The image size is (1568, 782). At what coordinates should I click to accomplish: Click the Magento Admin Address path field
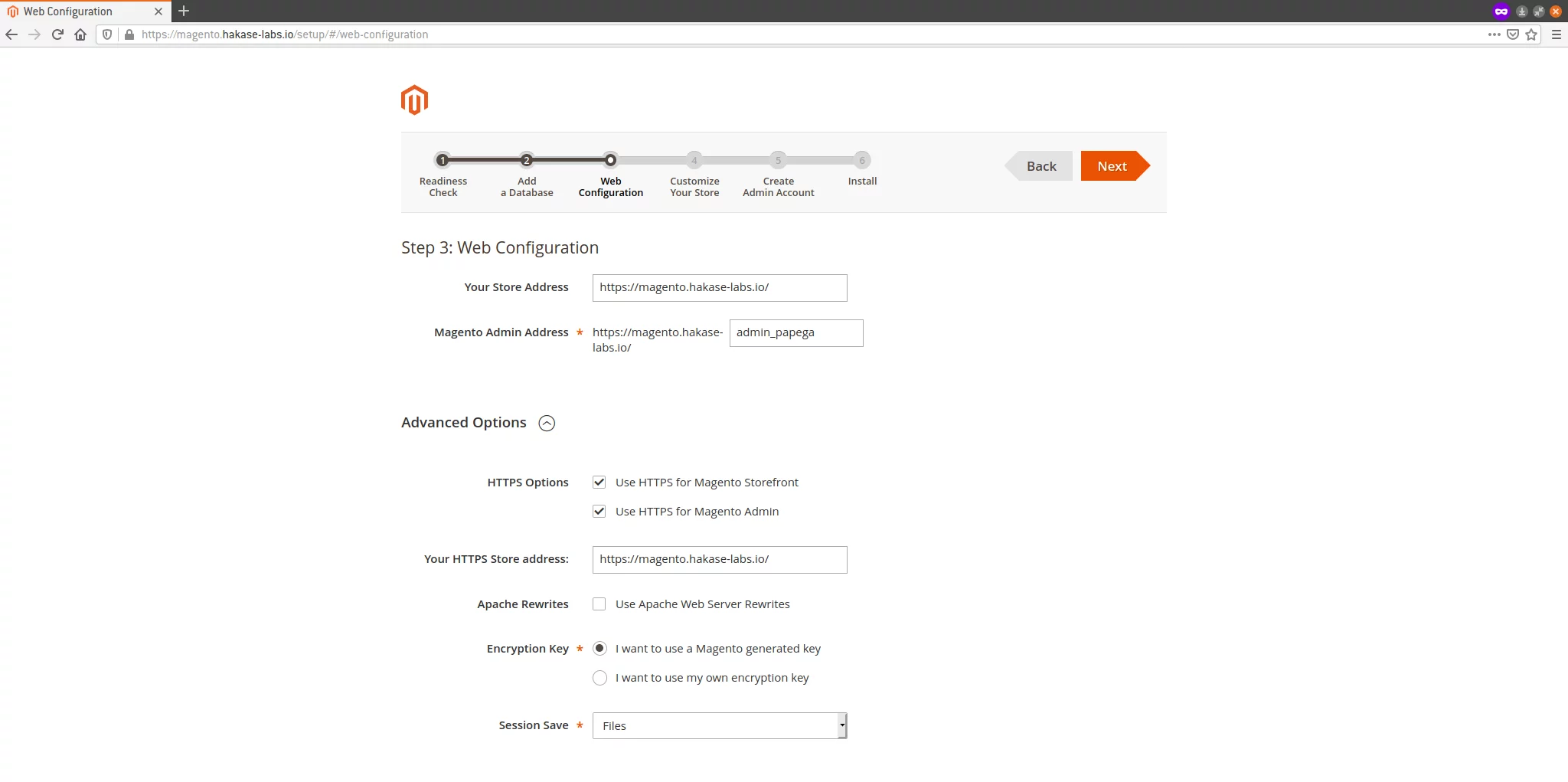(x=796, y=333)
